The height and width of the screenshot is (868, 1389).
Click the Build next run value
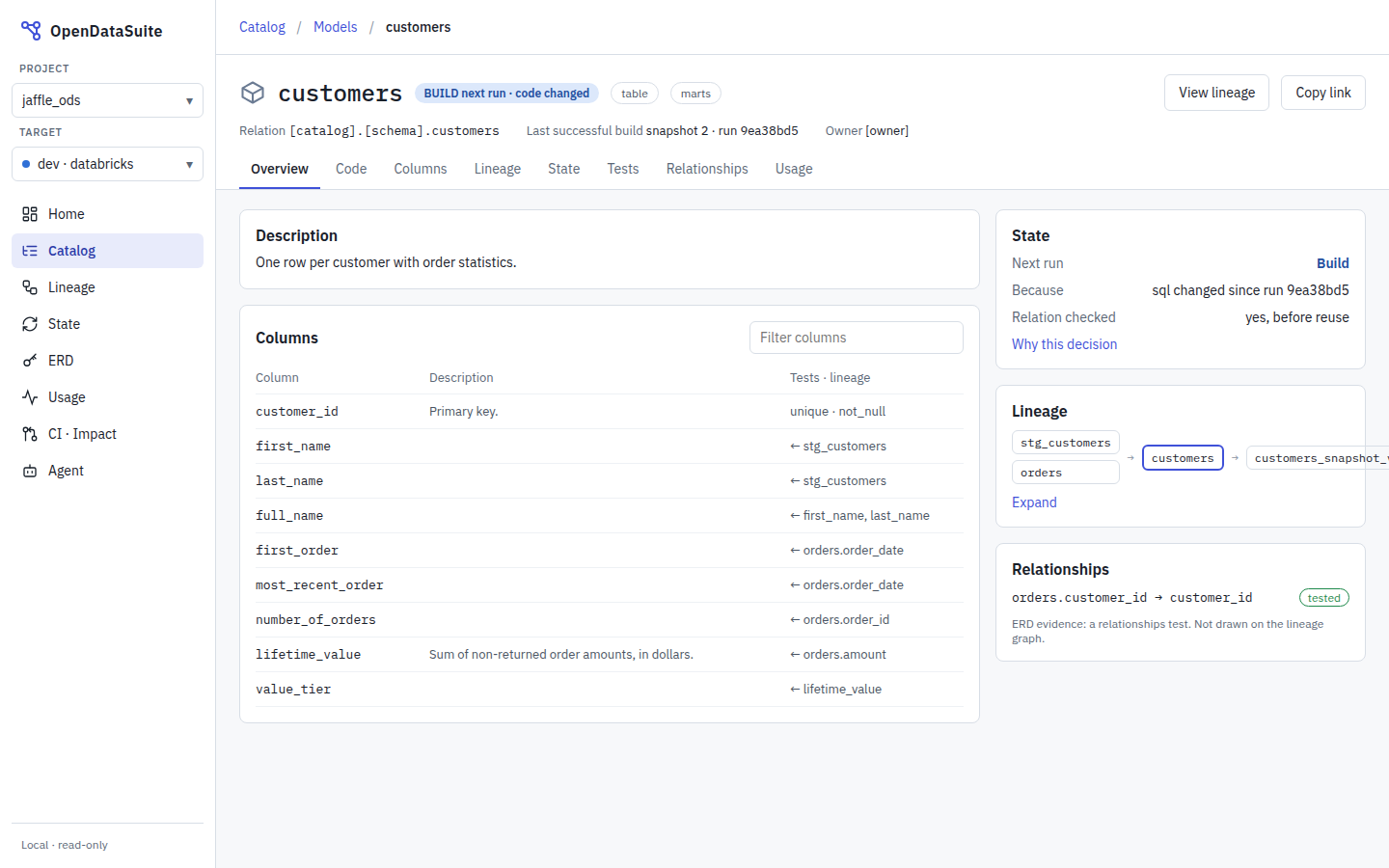click(1333, 263)
